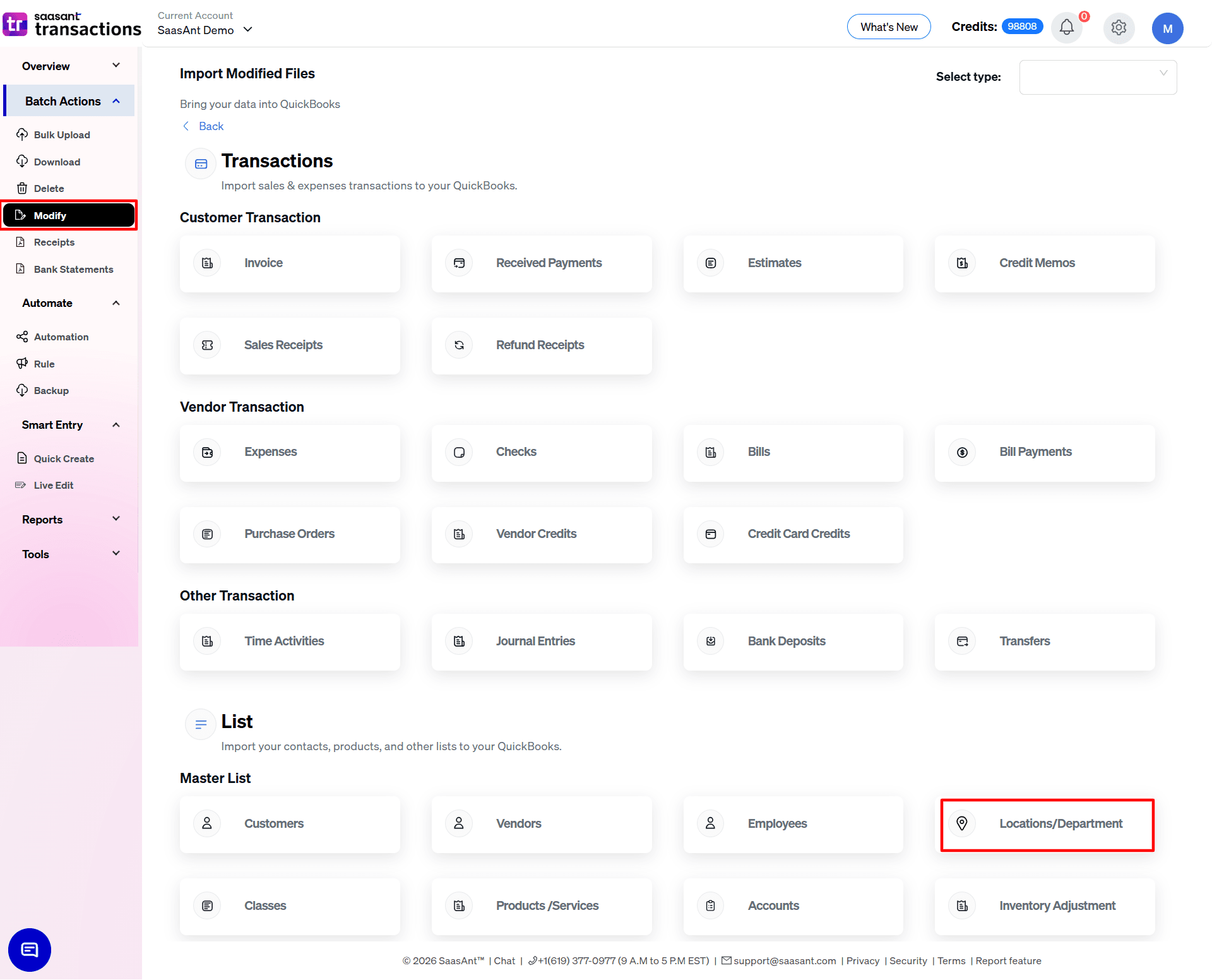Click the Rule flag icon
Screen dimensions: 1212x980
click(22, 364)
